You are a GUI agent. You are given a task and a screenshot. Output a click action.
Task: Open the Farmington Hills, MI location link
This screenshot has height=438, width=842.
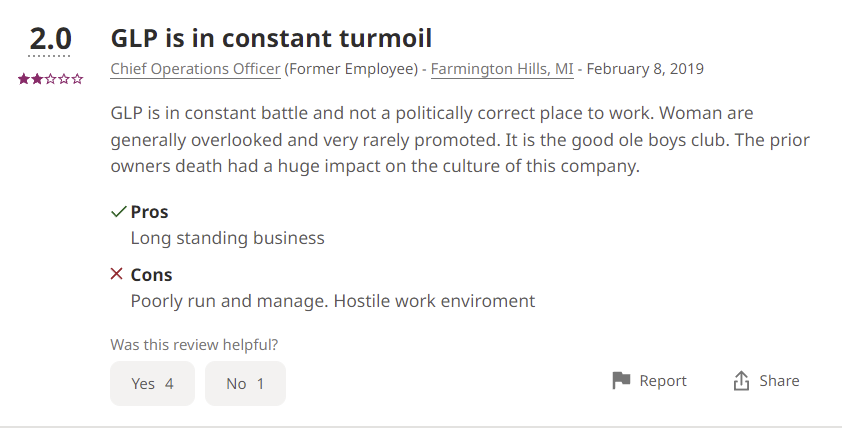click(502, 69)
